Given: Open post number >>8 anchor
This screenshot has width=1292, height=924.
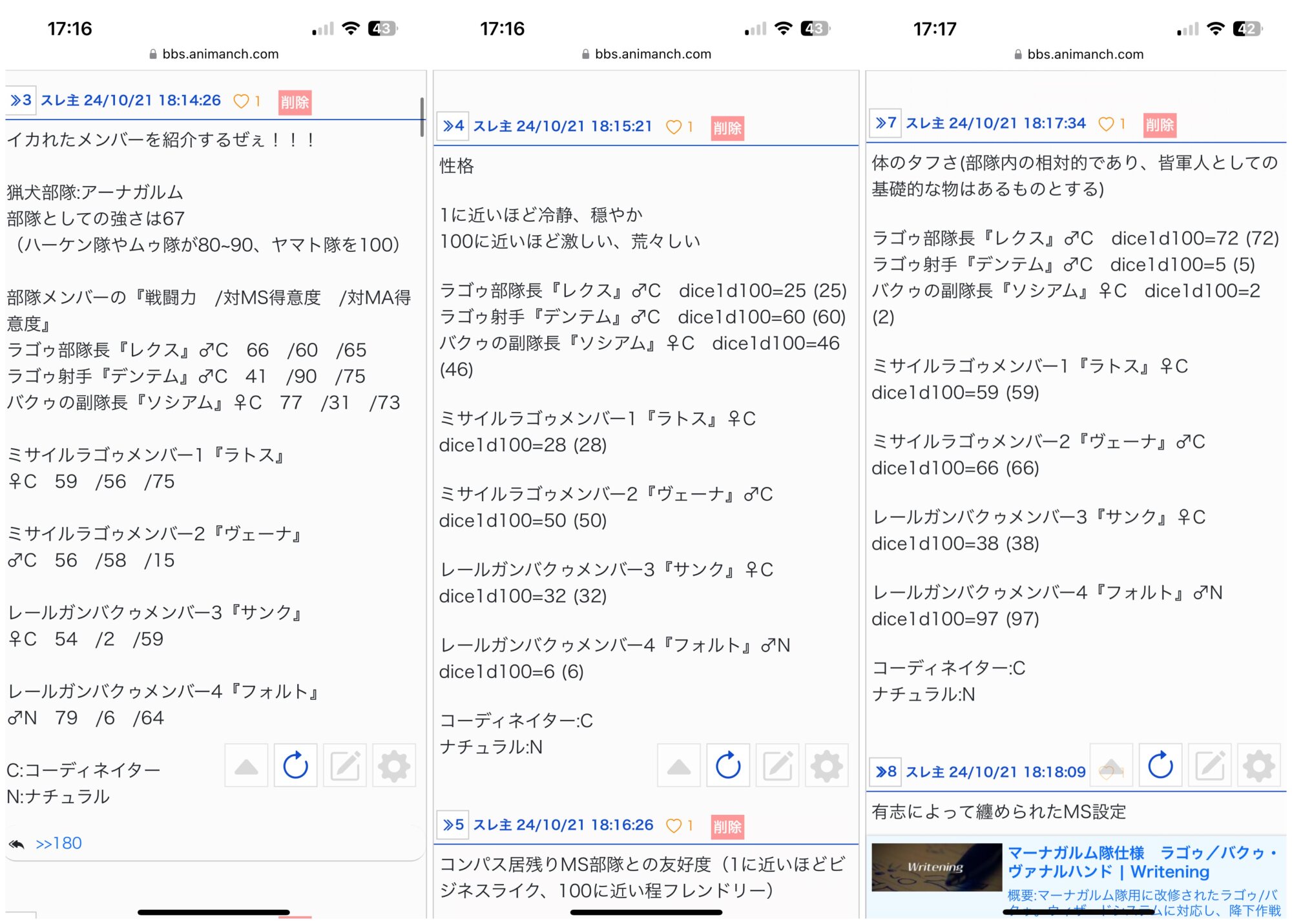Looking at the screenshot, I should click(x=886, y=772).
